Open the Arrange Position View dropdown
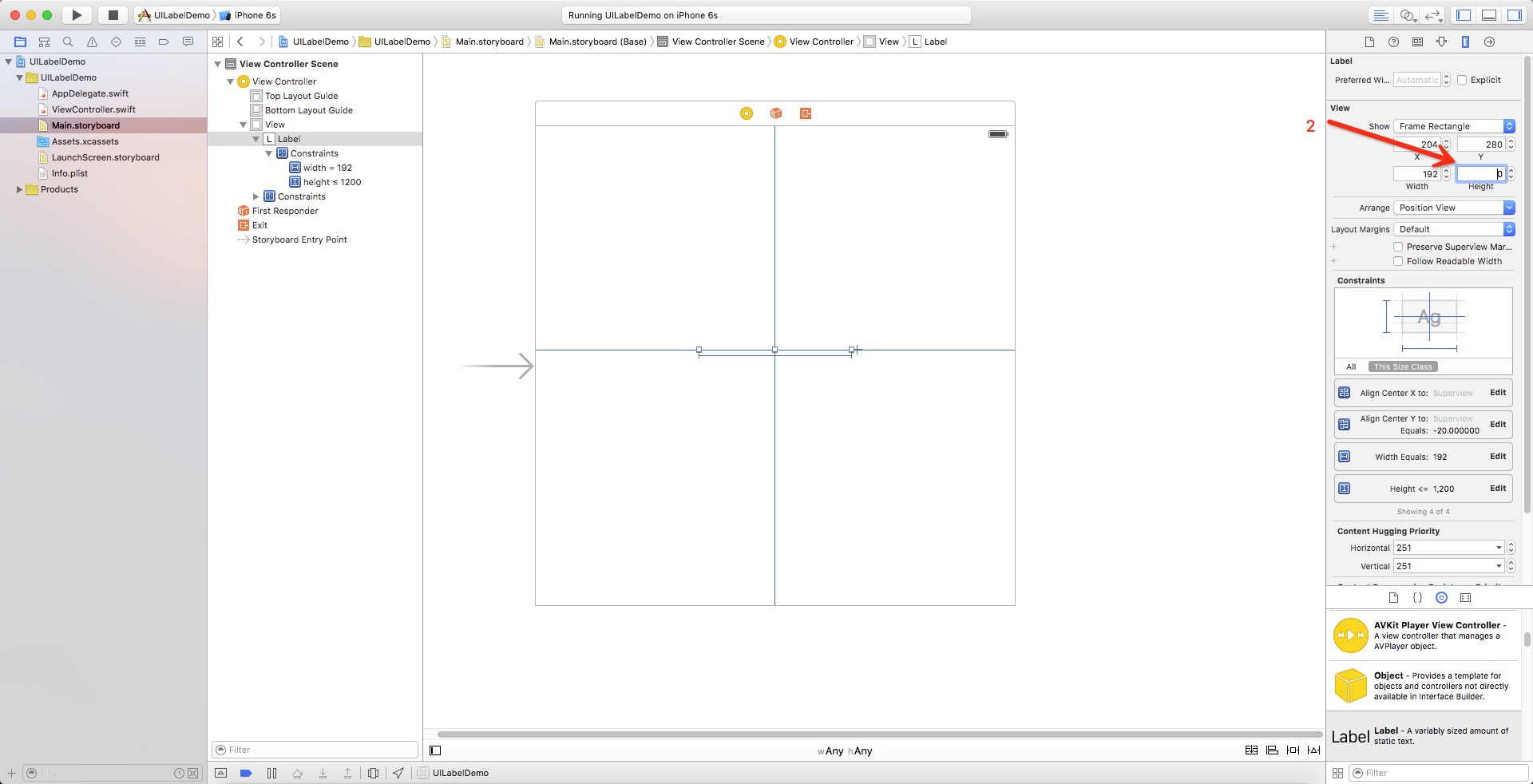The image size is (1533, 784). 1454,208
